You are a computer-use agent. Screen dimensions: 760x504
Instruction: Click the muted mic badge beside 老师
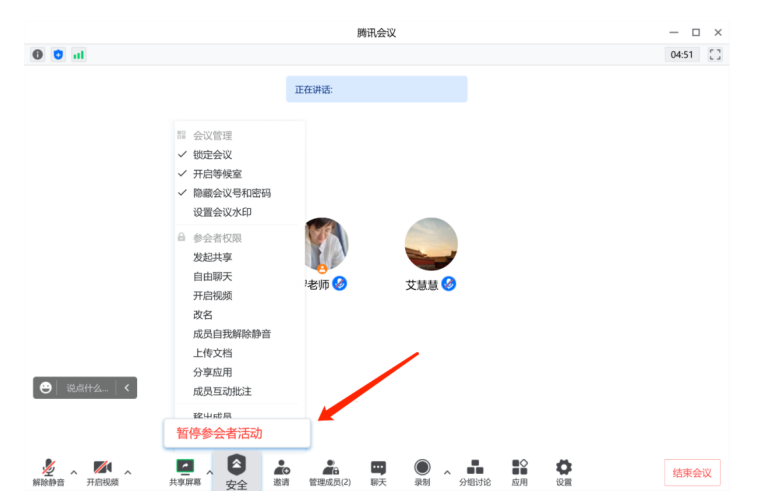pyautogui.click(x=340, y=284)
